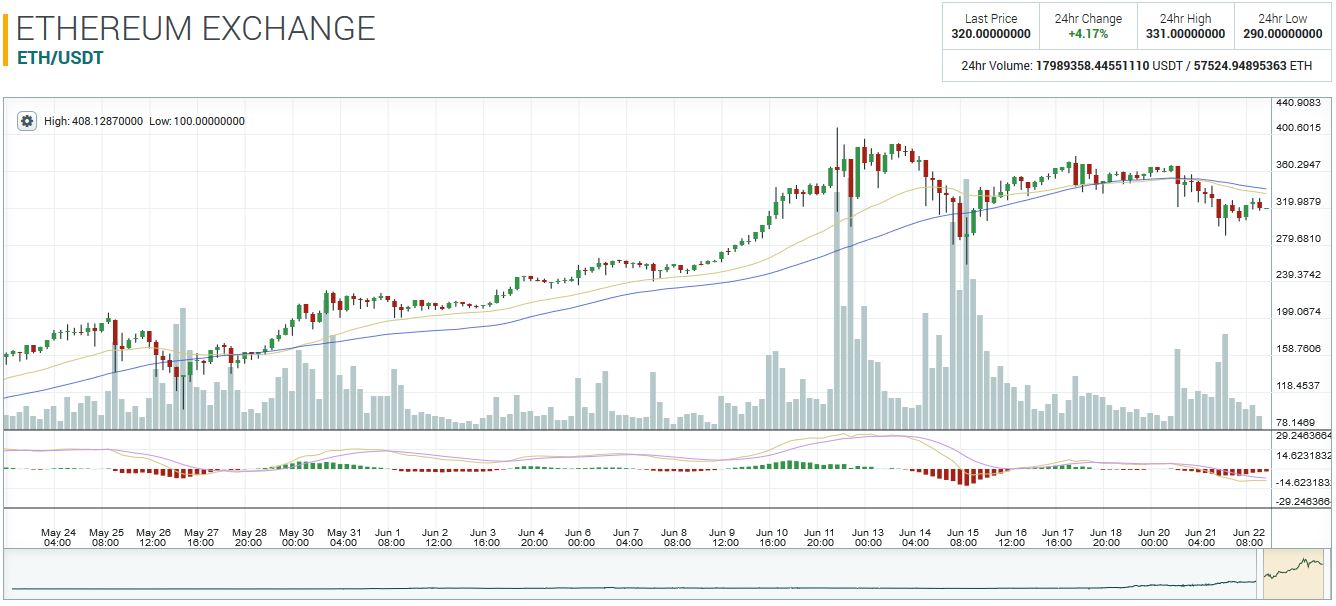Click the Jun 20 00:00 time label
Viewport: 1336px width, 606px height.
(x=1154, y=537)
